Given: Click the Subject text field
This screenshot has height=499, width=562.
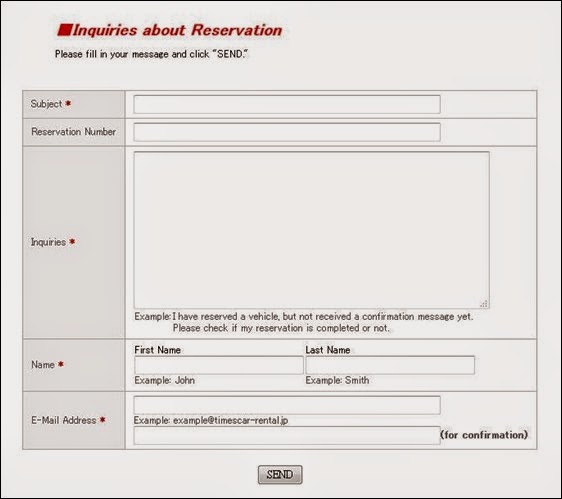Looking at the screenshot, I should [x=287, y=104].
